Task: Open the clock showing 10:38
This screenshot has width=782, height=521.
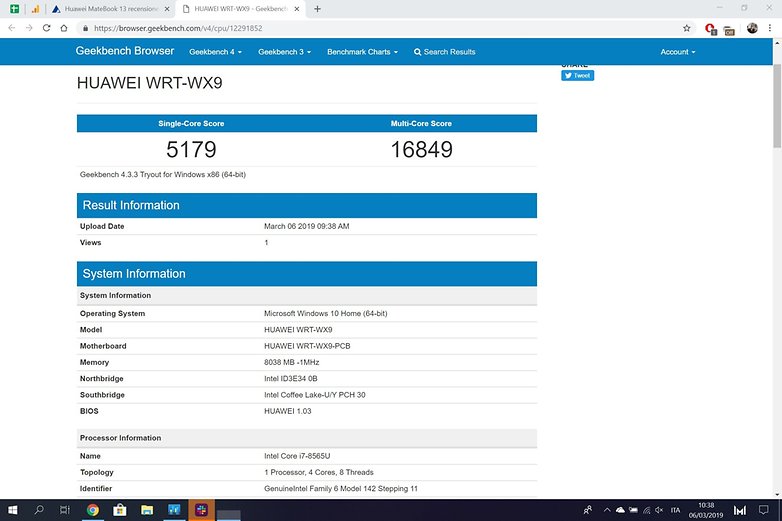Action: click(706, 510)
